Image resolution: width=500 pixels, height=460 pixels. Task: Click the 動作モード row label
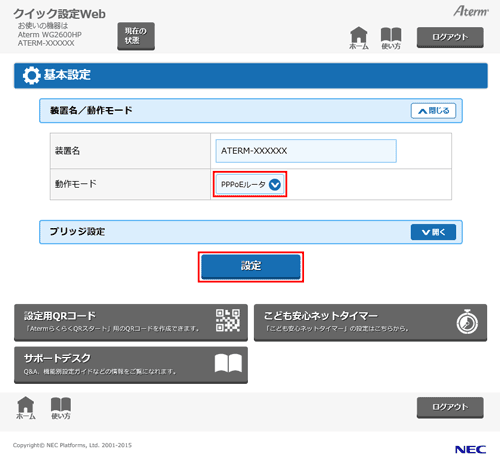tap(76, 184)
